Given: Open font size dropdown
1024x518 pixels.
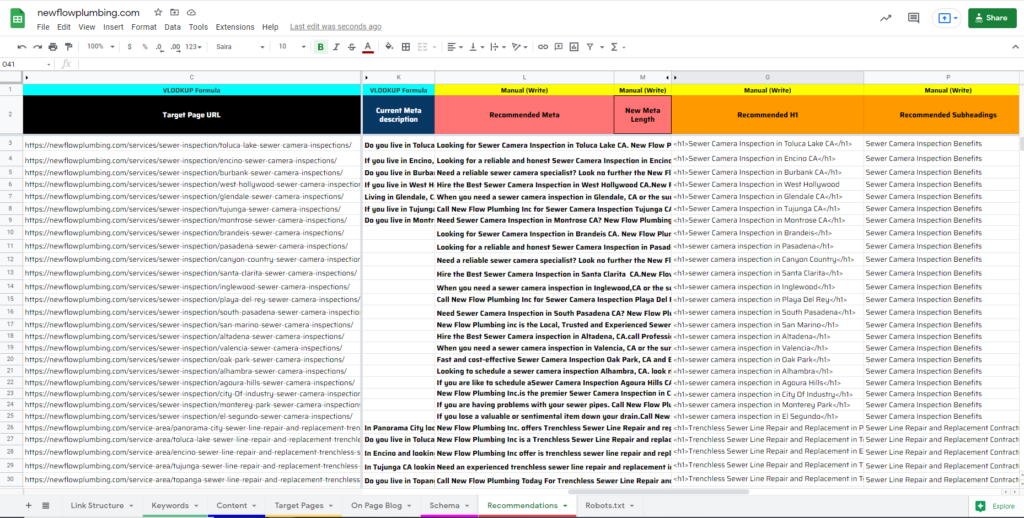Looking at the screenshot, I should tap(292, 47).
